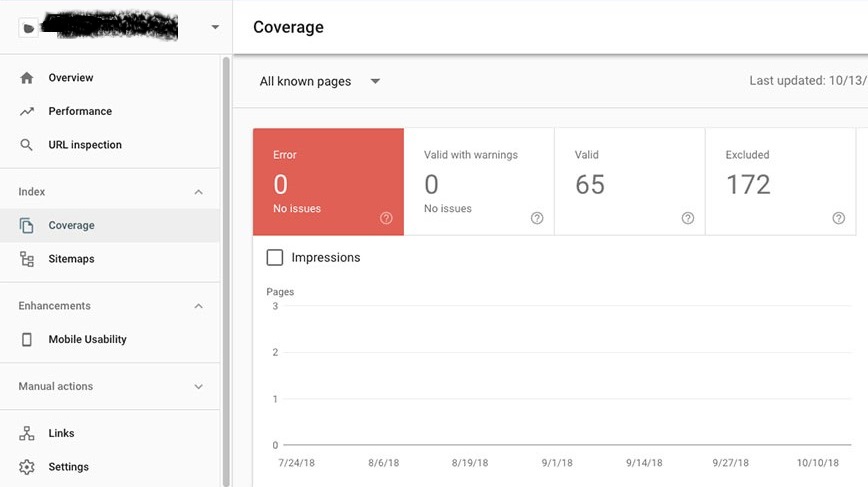
Task: Open the All known pages dropdown
Action: click(x=319, y=82)
